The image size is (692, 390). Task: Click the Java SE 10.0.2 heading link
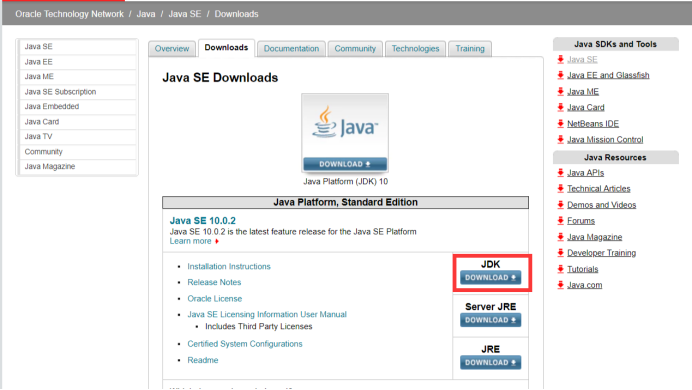tap(203, 221)
